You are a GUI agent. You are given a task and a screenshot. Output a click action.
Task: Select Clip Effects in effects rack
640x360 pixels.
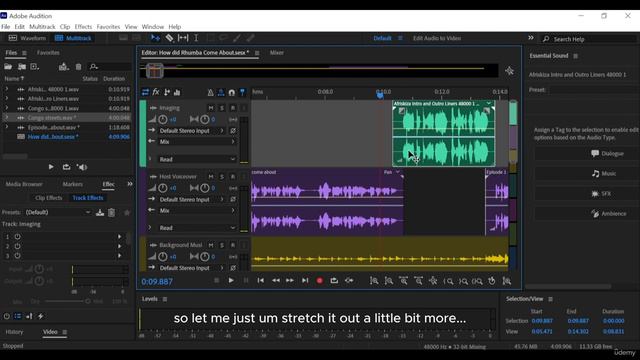(x=49, y=198)
